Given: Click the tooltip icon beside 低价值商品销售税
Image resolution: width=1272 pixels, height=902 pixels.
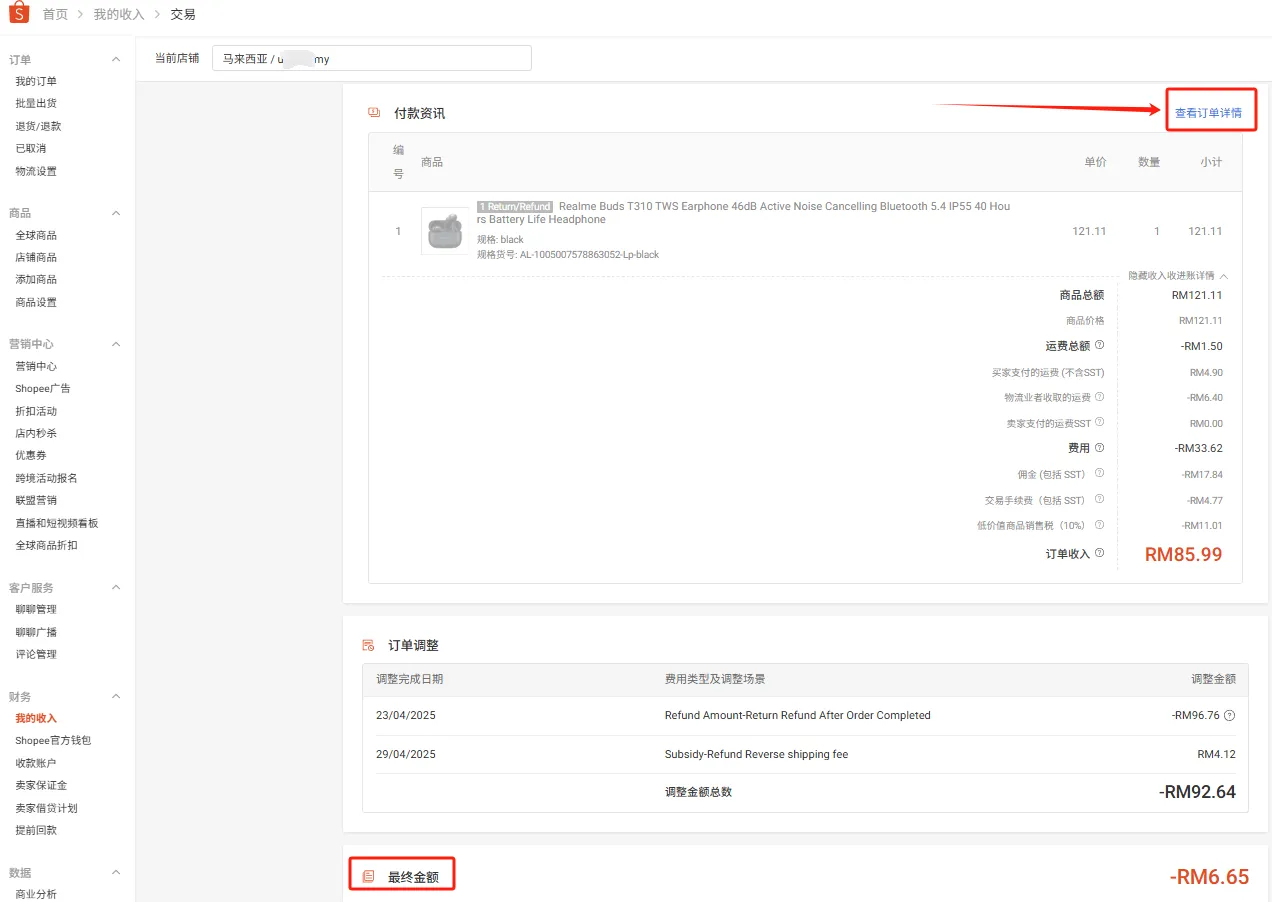Looking at the screenshot, I should click(1099, 525).
